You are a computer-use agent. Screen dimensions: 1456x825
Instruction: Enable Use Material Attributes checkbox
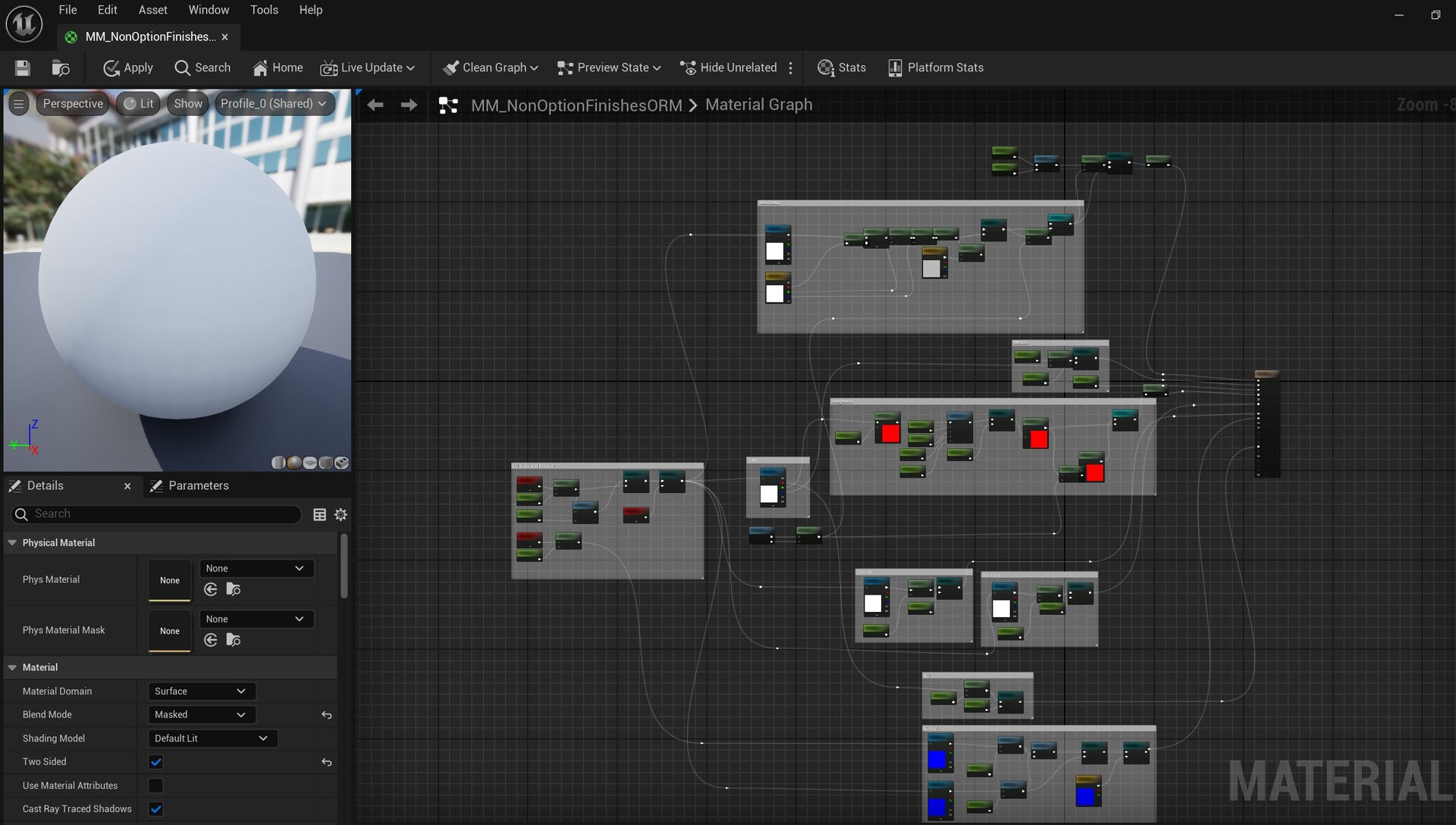click(x=156, y=786)
